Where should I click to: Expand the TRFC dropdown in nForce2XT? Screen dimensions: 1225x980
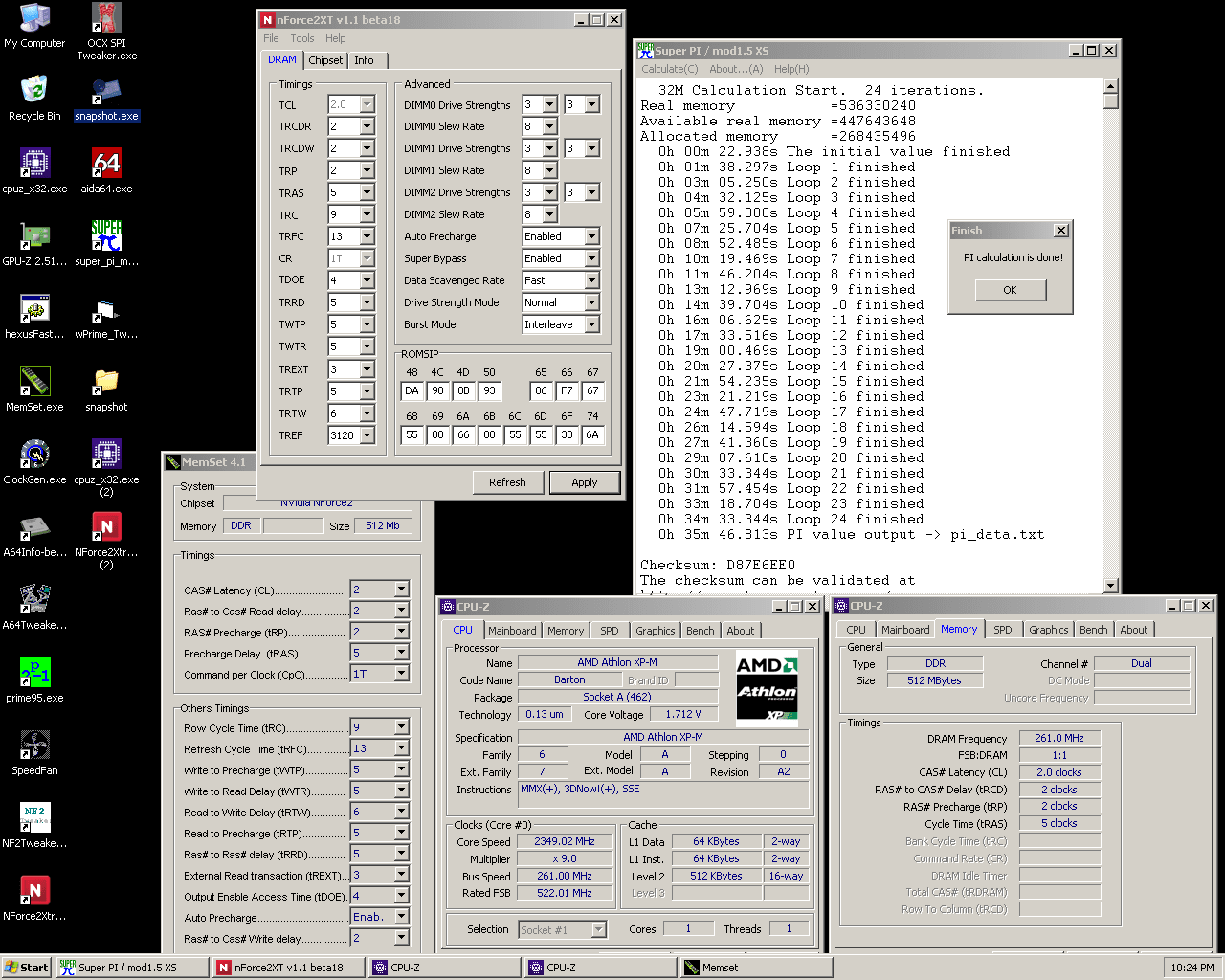367,236
